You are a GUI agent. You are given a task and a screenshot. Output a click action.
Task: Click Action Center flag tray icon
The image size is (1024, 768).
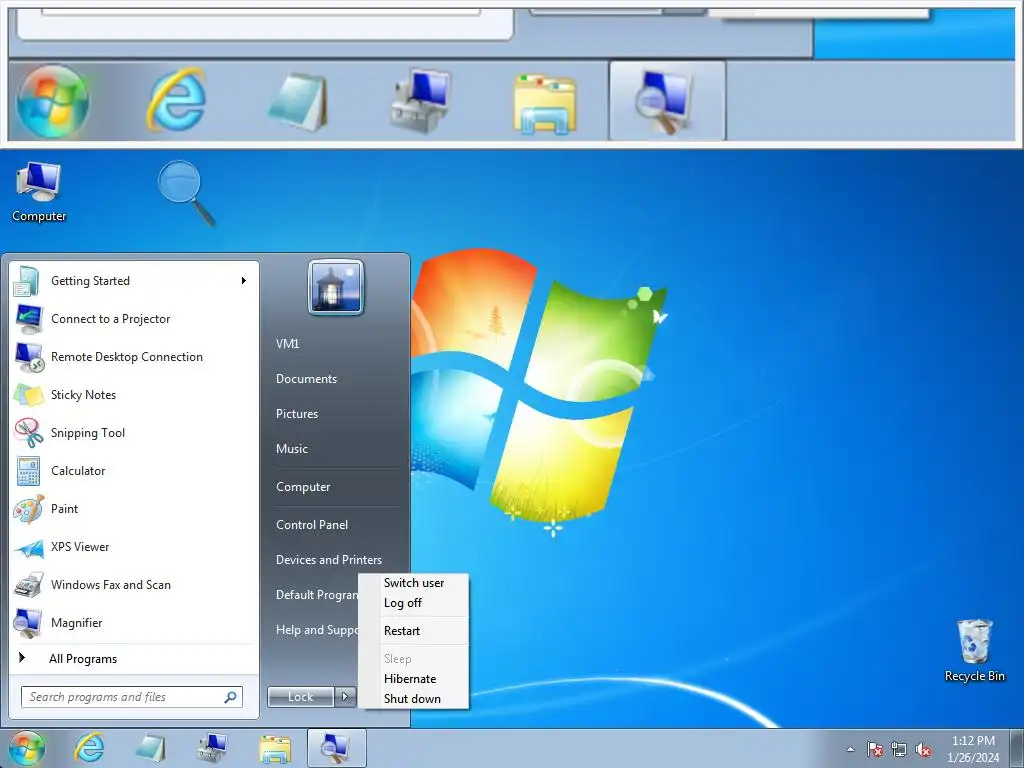875,749
